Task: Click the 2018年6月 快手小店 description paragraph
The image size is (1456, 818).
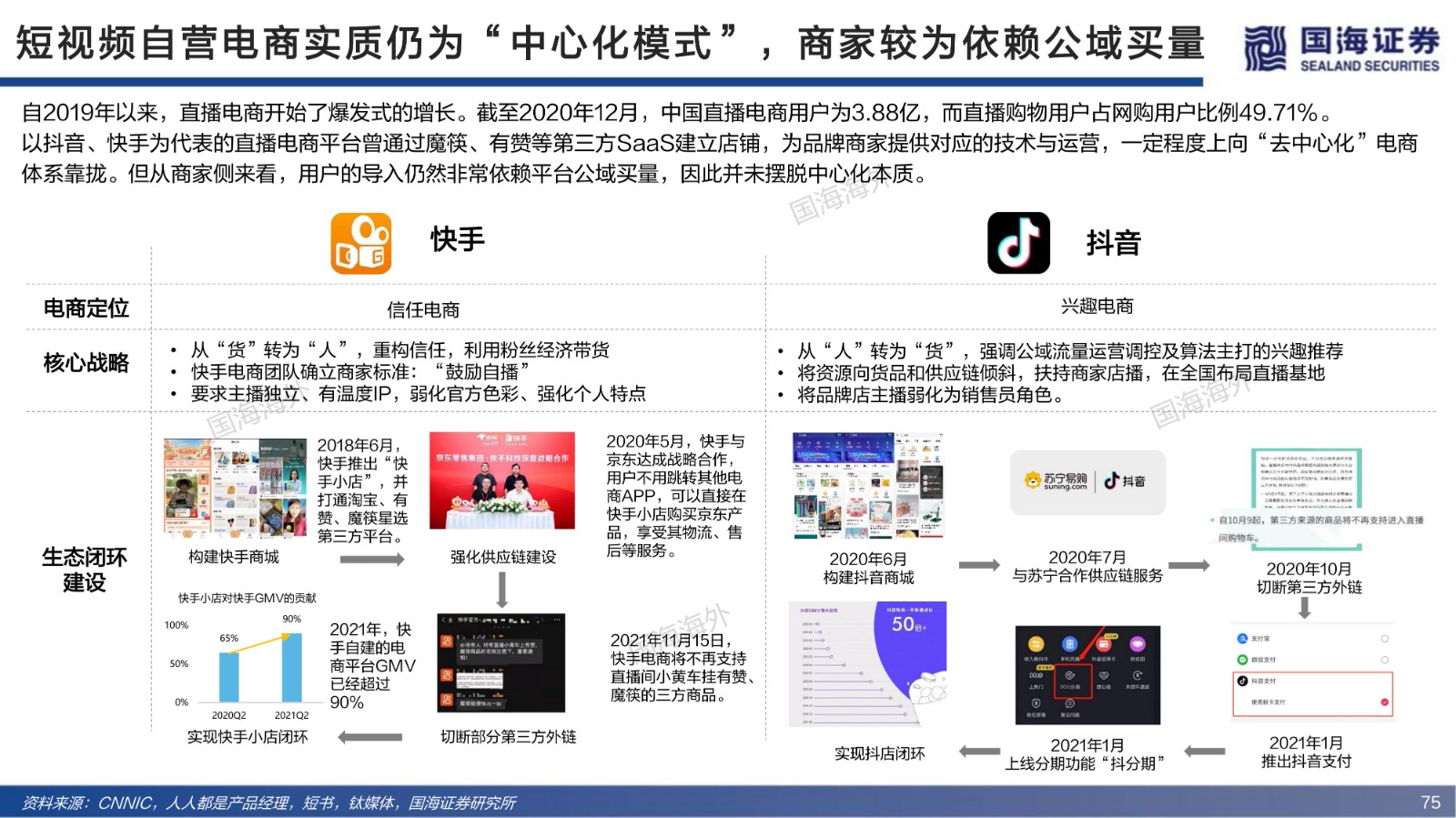Action: pos(362,490)
